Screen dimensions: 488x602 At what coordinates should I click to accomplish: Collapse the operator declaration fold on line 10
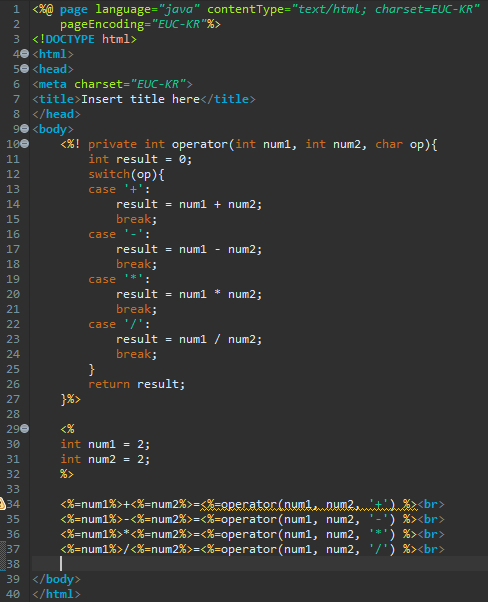25,144
